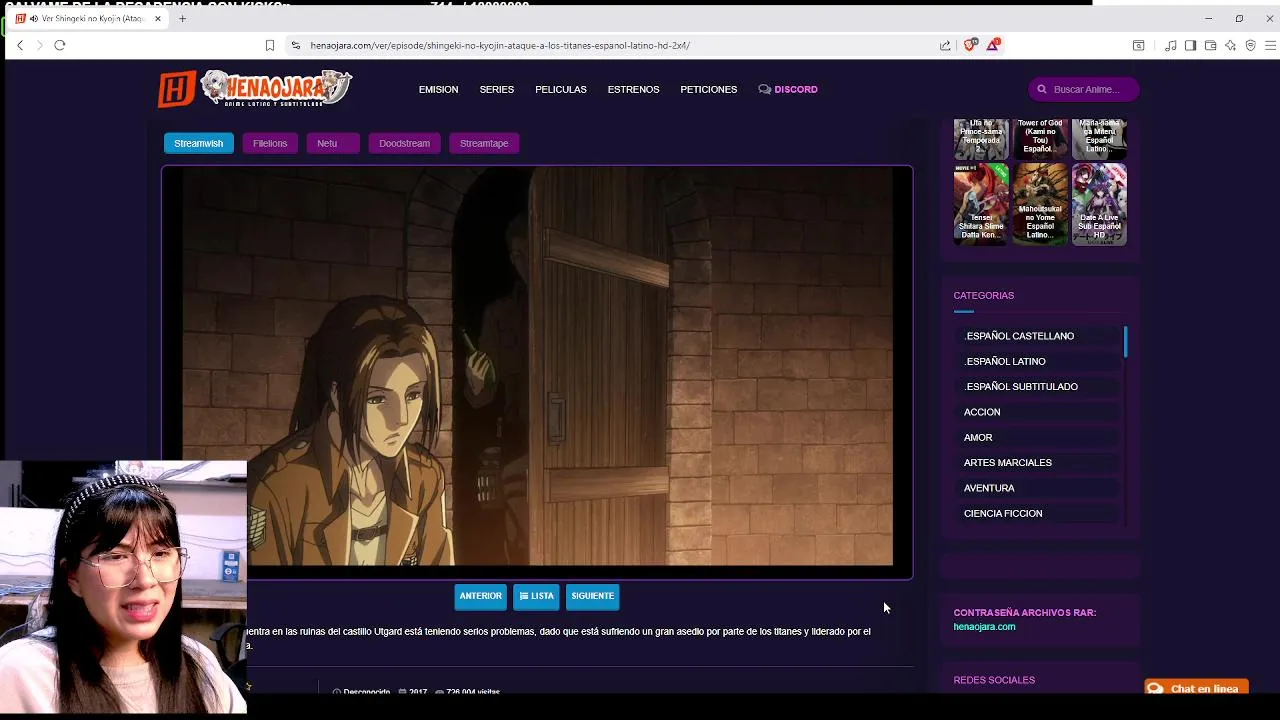Click the browser address bar URL

tap(500, 45)
